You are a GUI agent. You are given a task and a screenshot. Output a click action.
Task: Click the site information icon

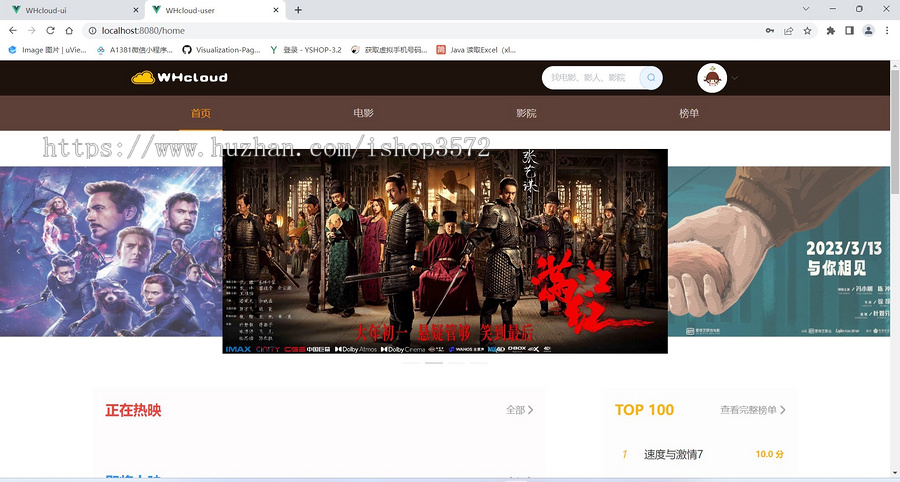pos(92,30)
